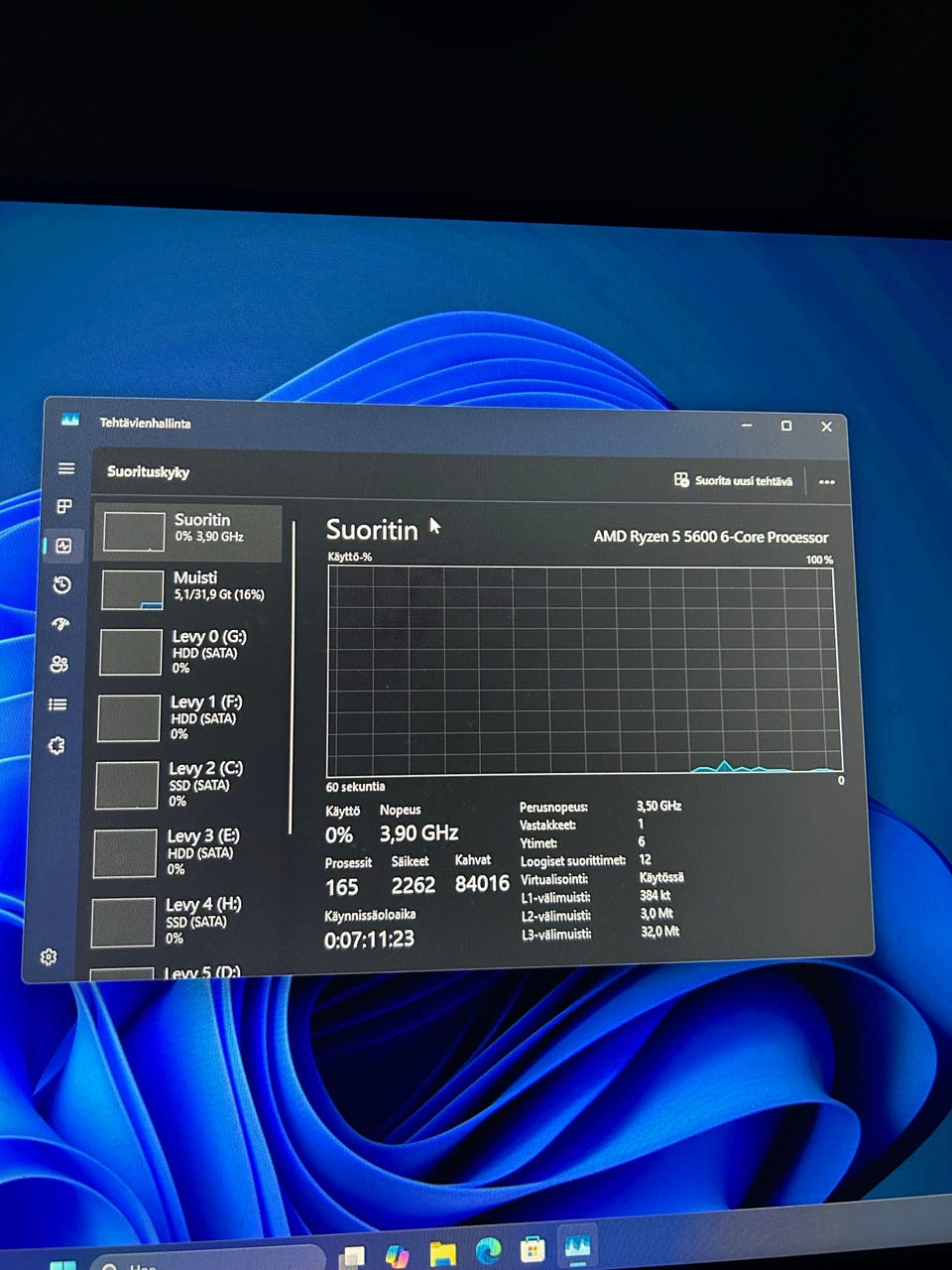Open Task Manager settings gear

click(49, 956)
